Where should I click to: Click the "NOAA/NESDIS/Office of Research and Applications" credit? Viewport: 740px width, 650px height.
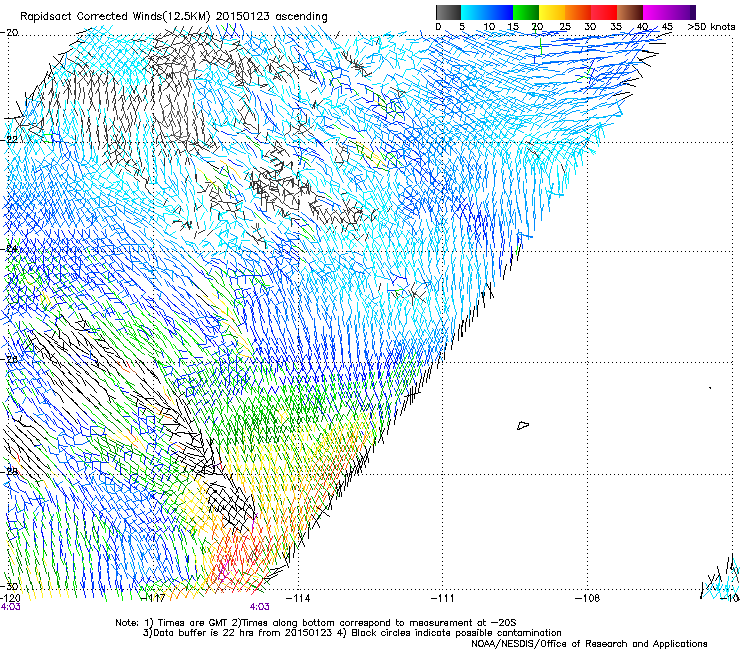(589, 644)
